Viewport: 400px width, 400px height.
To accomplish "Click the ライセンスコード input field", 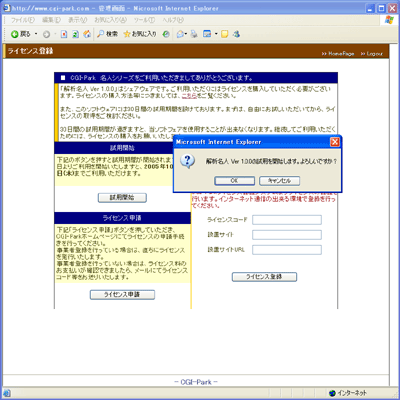I will pos(287,220).
